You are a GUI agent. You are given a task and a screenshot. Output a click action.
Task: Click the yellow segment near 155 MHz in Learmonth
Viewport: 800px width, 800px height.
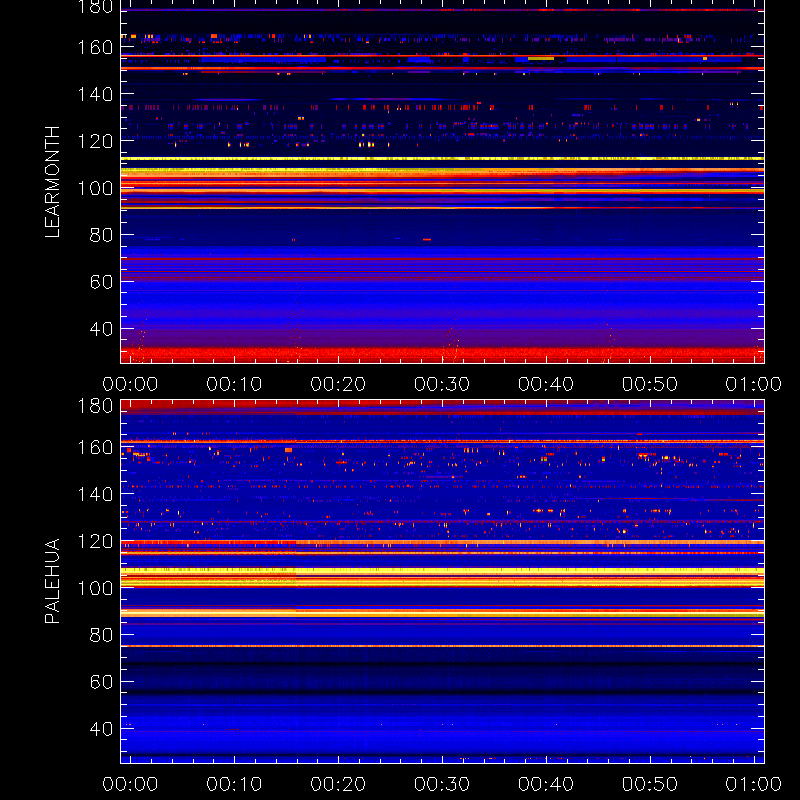pos(541,59)
